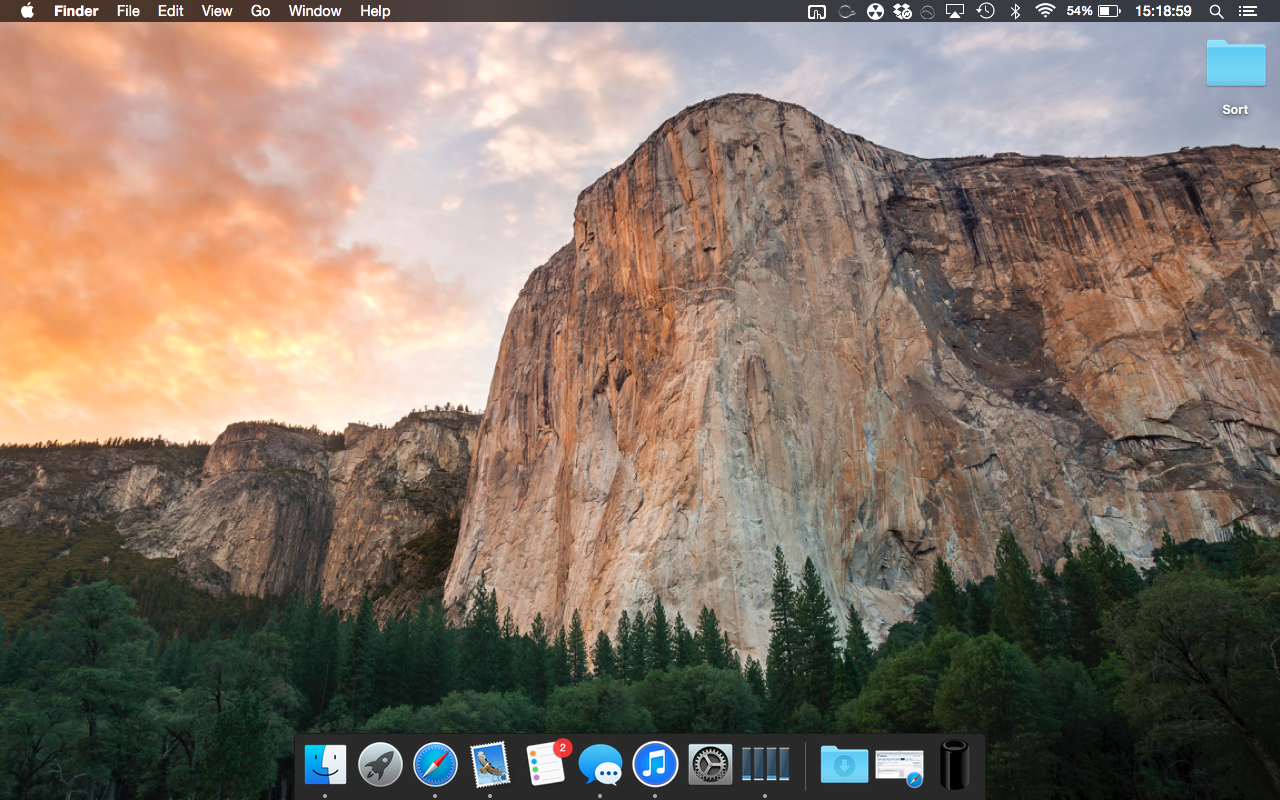Open Finder from the Dock
Viewport: 1280px width, 800px height.
click(x=325, y=765)
